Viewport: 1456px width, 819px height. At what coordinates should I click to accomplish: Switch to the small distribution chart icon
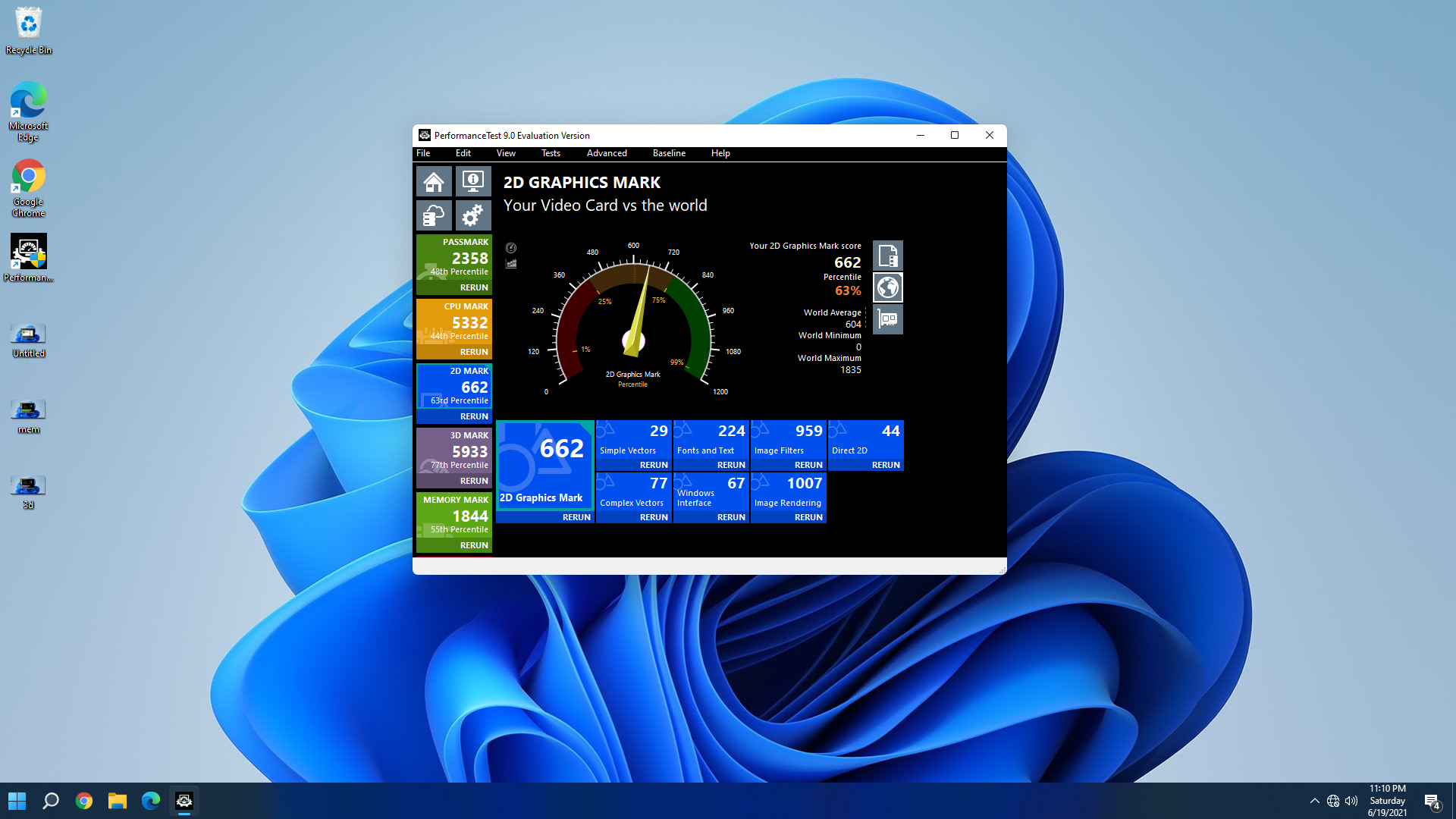point(511,264)
